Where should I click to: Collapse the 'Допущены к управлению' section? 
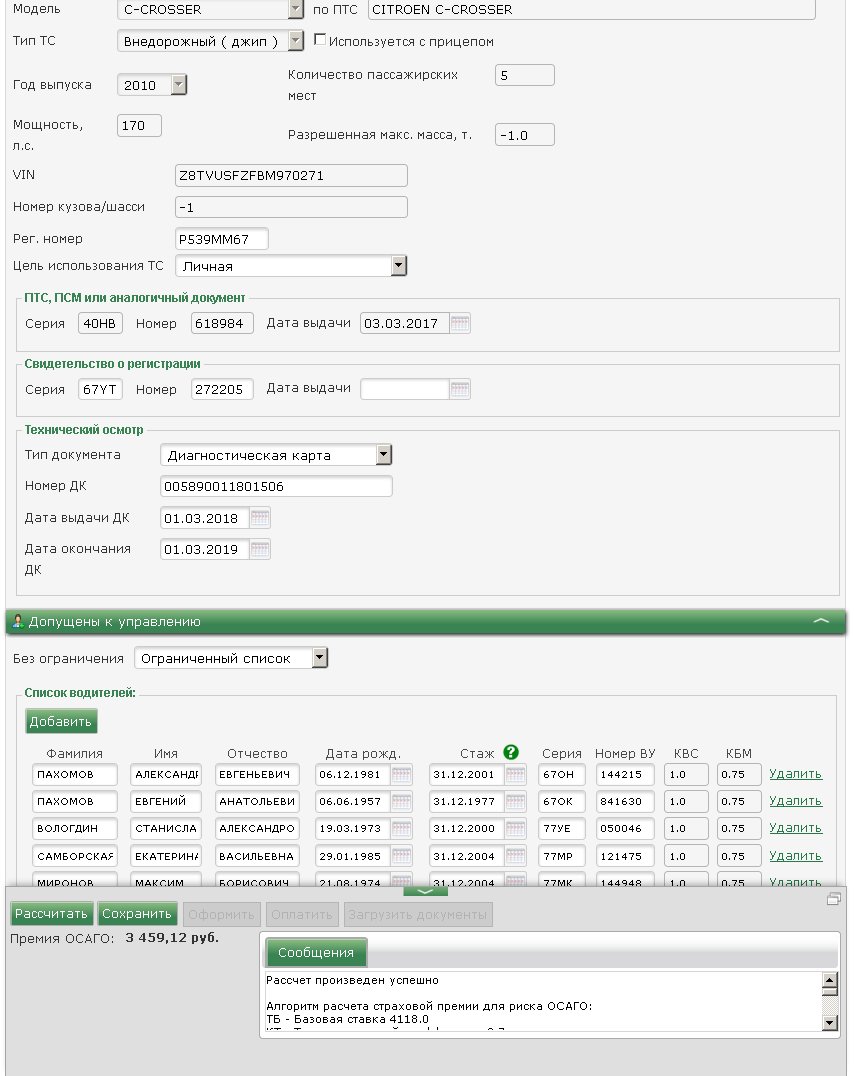(821, 621)
